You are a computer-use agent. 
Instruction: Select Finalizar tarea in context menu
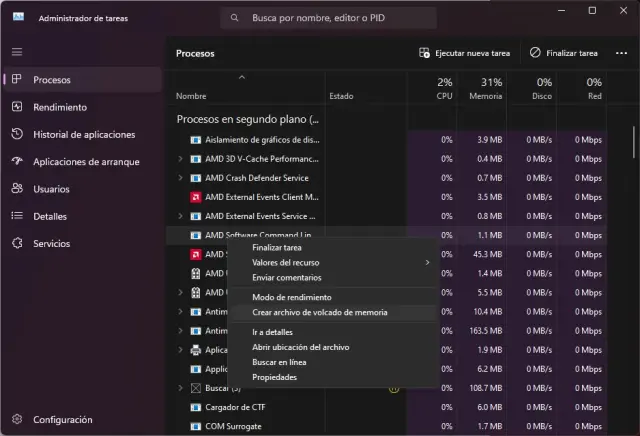coord(277,247)
